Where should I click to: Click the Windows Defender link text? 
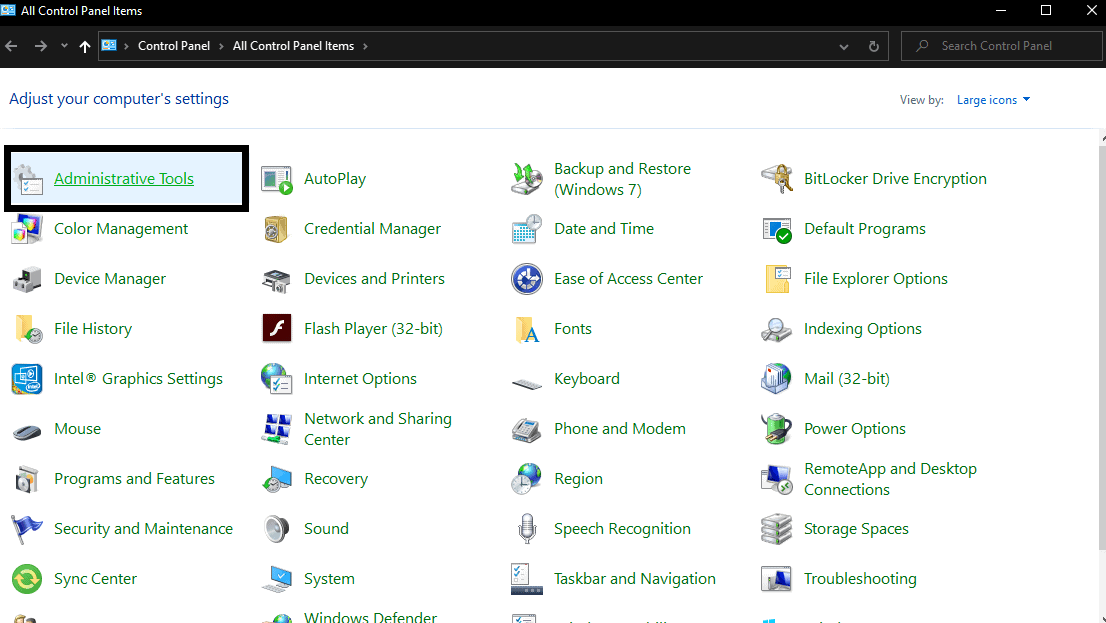(370, 617)
